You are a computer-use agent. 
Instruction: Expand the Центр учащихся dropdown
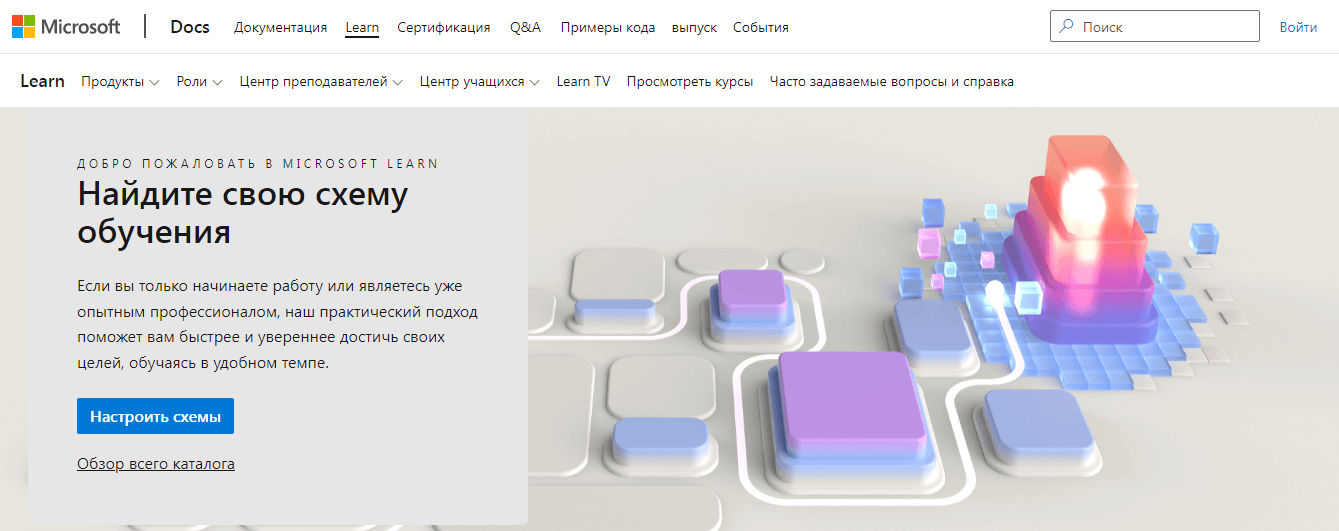click(x=480, y=81)
